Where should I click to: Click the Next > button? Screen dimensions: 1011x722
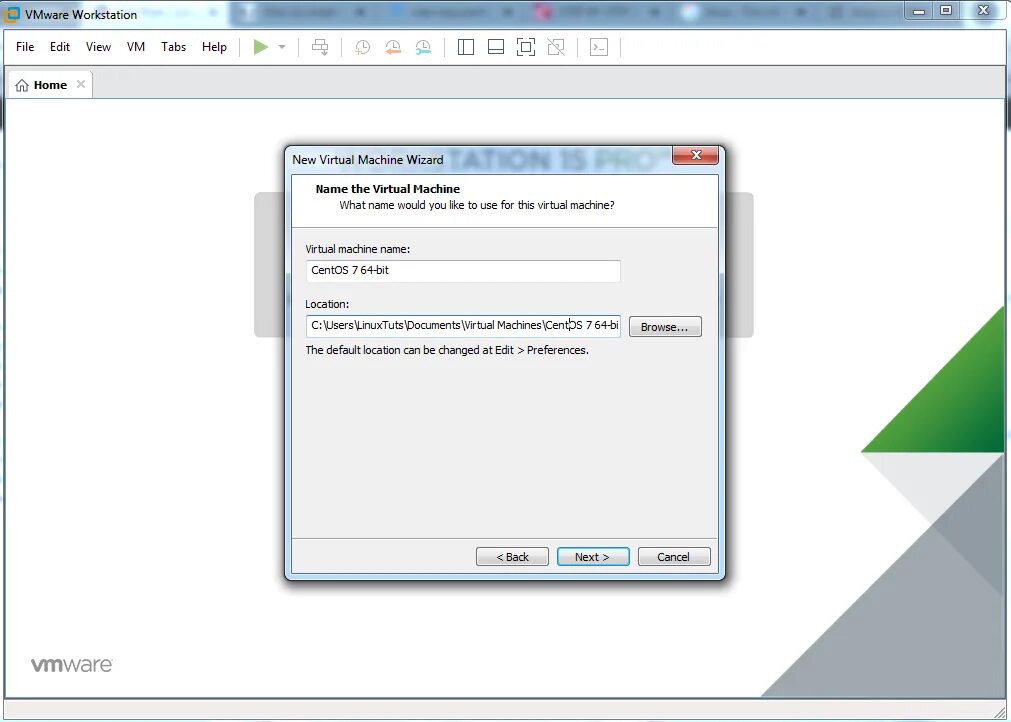[x=593, y=557]
